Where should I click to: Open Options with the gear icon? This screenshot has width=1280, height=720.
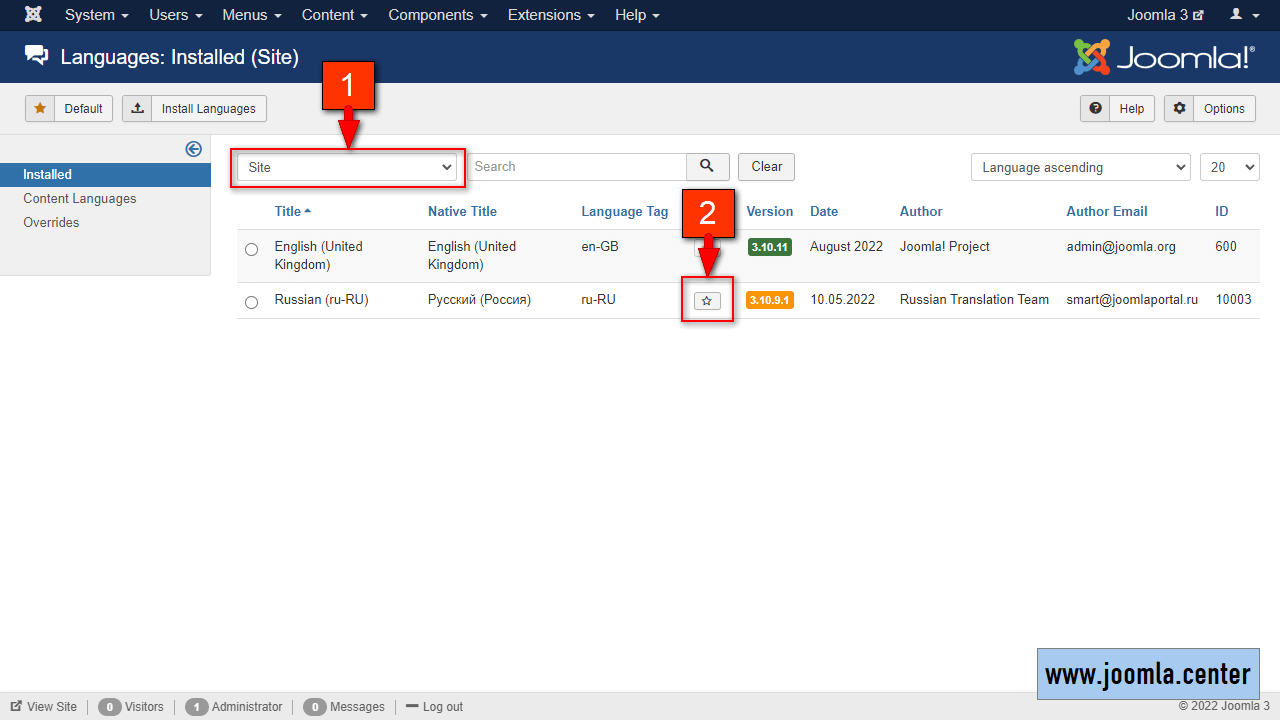point(1210,108)
